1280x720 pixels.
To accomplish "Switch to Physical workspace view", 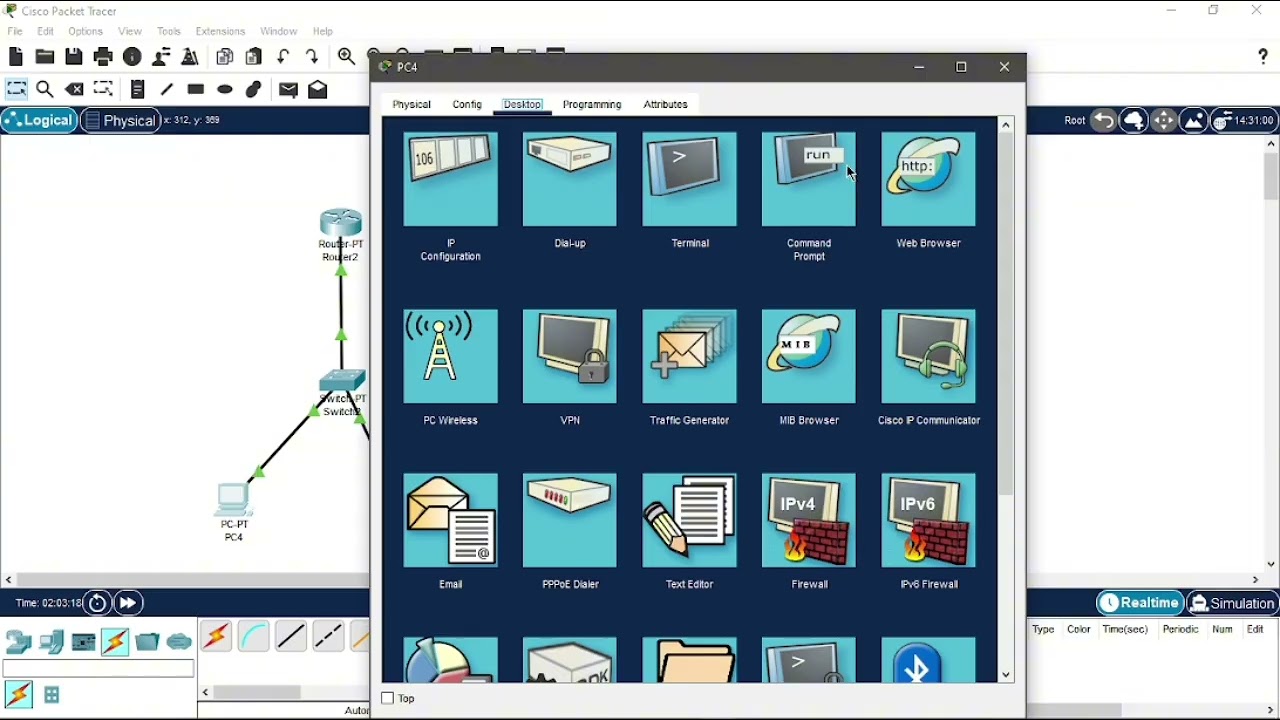I will [120, 120].
